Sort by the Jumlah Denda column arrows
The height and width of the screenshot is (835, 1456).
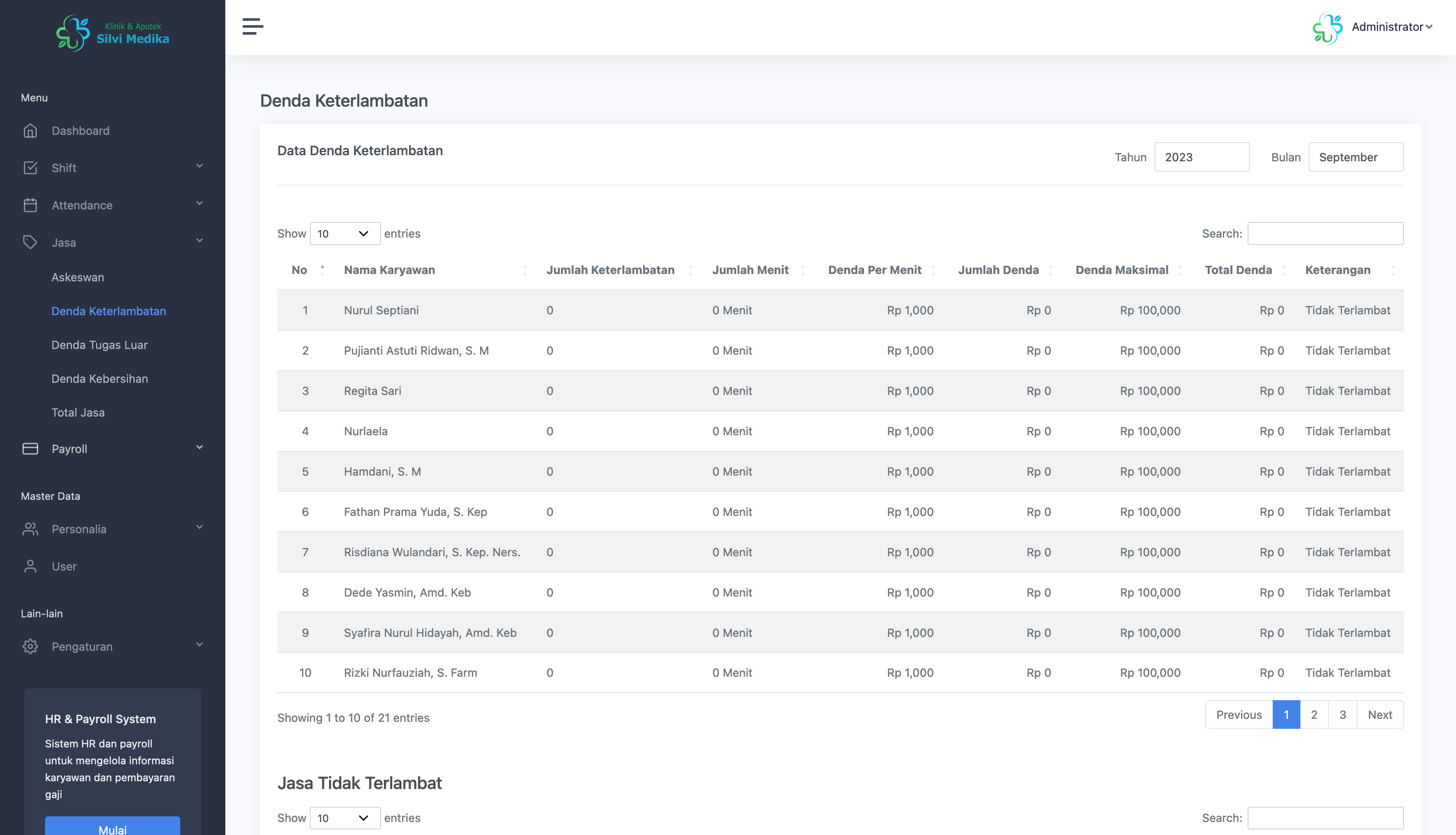pos(1050,270)
